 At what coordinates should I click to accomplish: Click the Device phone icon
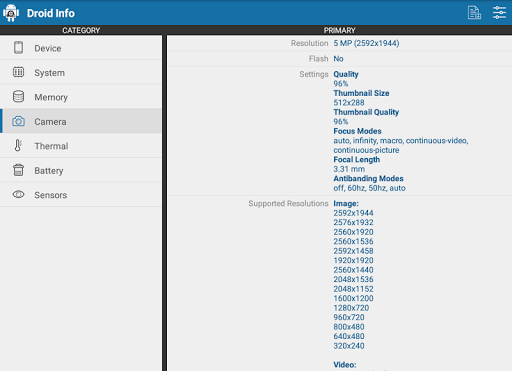19,48
